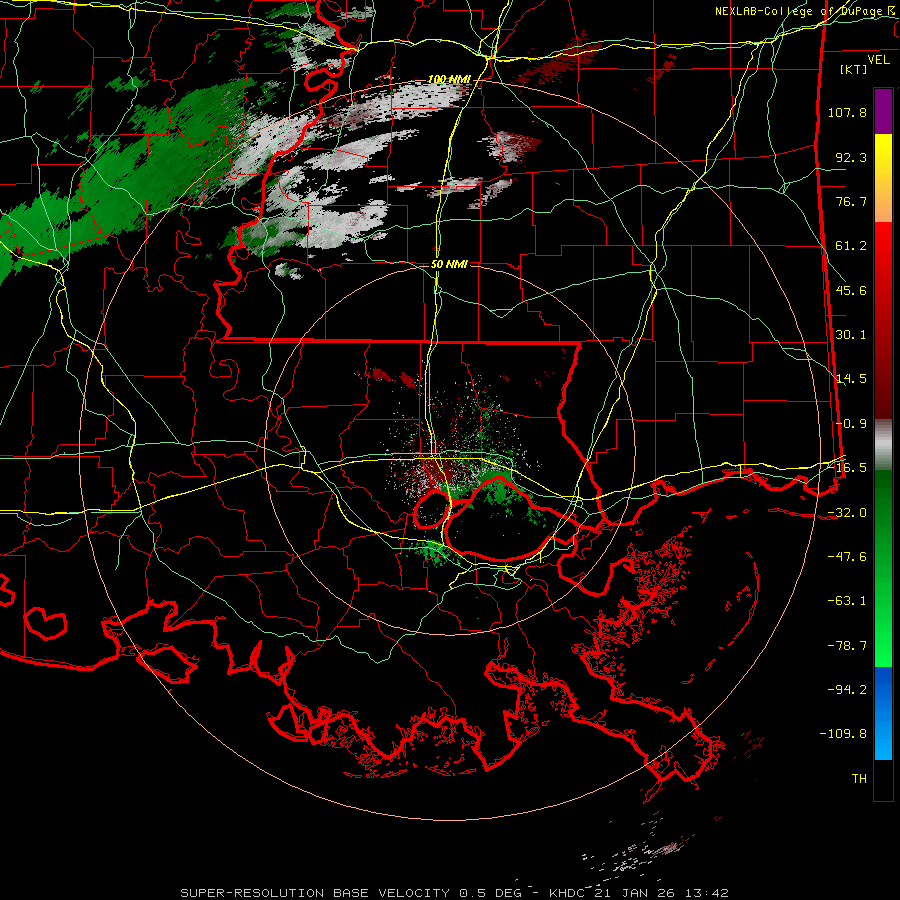Click the 50 NMI range ring label
The height and width of the screenshot is (900, 900).
(449, 264)
